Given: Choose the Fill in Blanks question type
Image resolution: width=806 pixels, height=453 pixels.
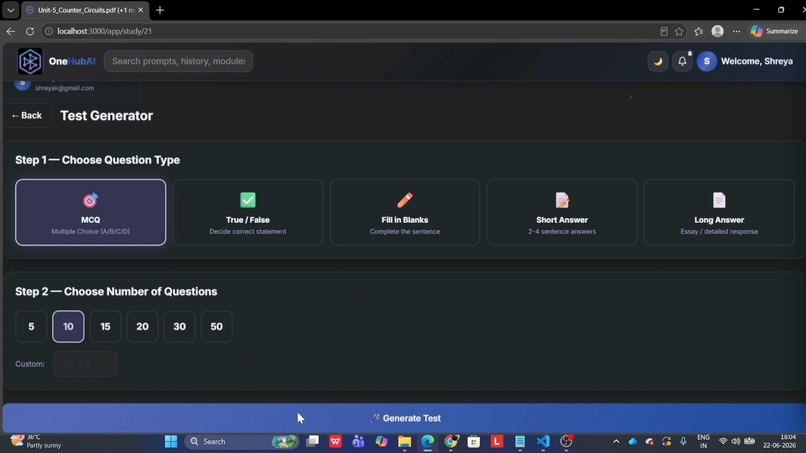Looking at the screenshot, I should coord(405,212).
